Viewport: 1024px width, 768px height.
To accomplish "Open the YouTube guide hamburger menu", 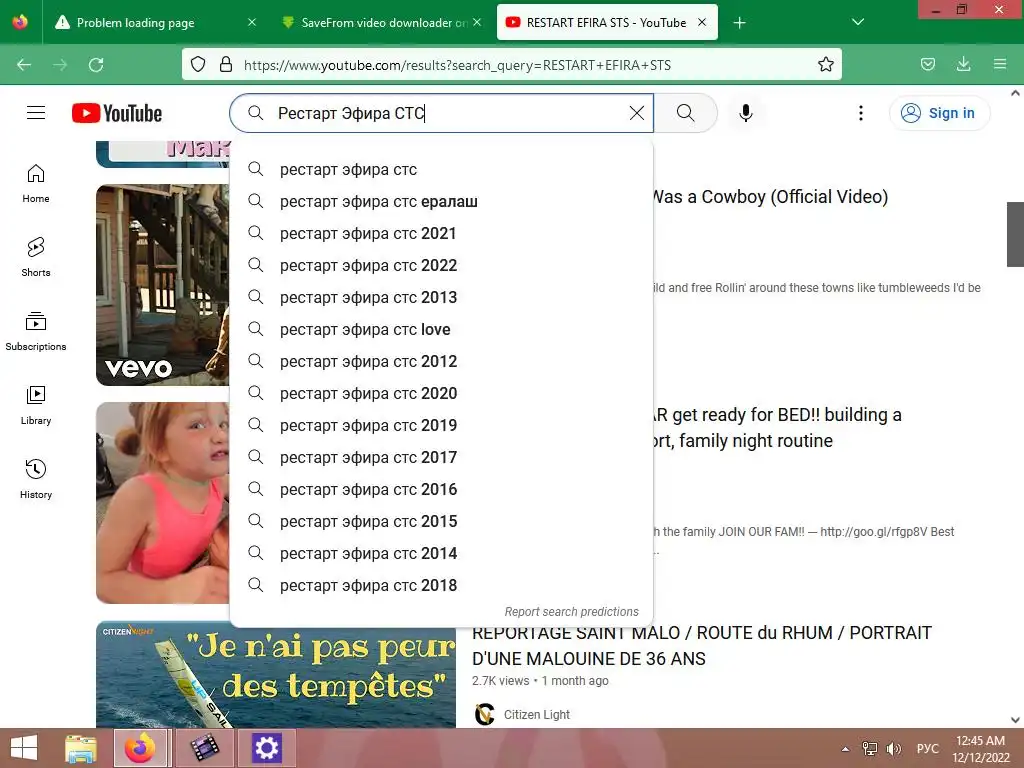I will 36,113.
